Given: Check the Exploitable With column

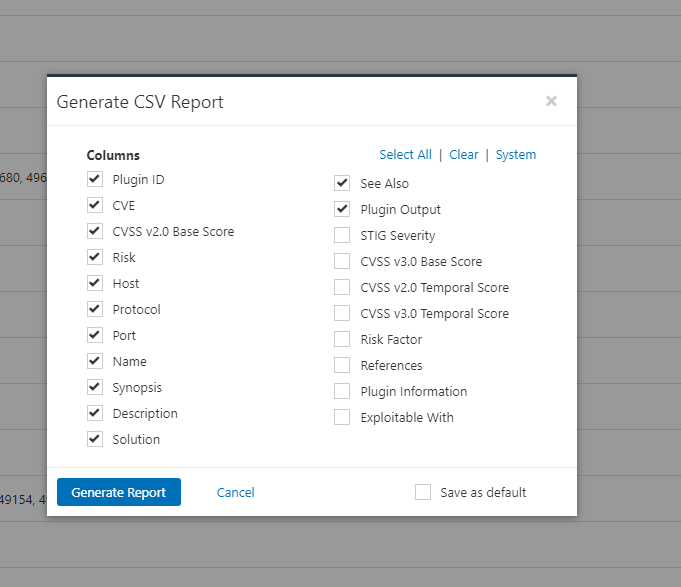Looking at the screenshot, I should [x=342, y=417].
